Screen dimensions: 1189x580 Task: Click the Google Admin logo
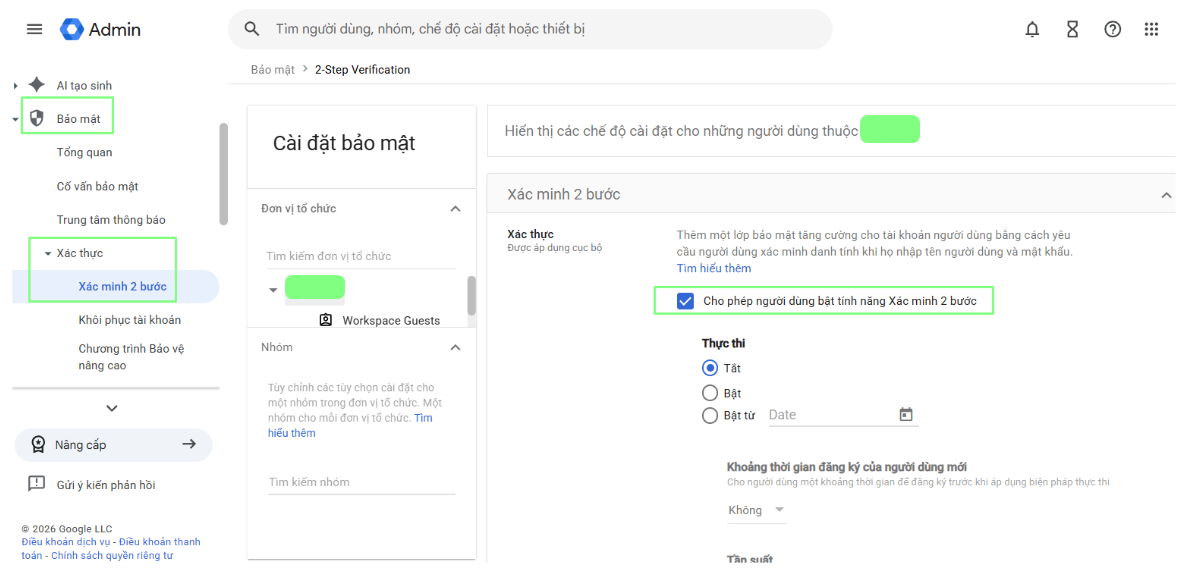point(101,30)
